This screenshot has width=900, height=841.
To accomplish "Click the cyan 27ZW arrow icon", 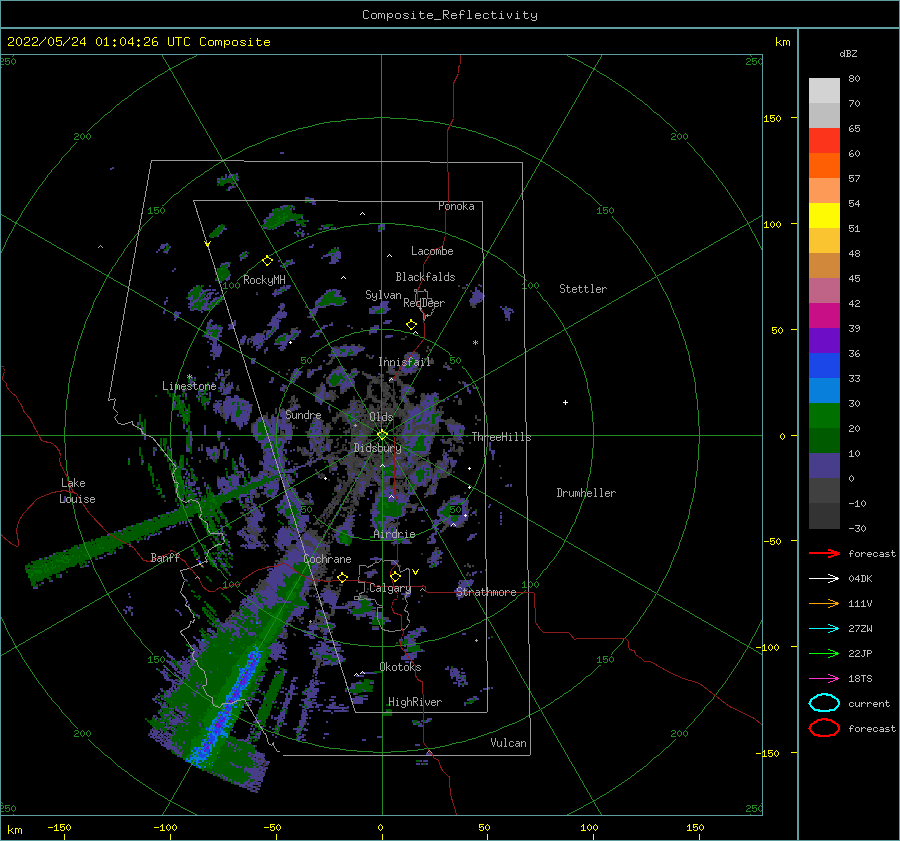I will coord(824,629).
